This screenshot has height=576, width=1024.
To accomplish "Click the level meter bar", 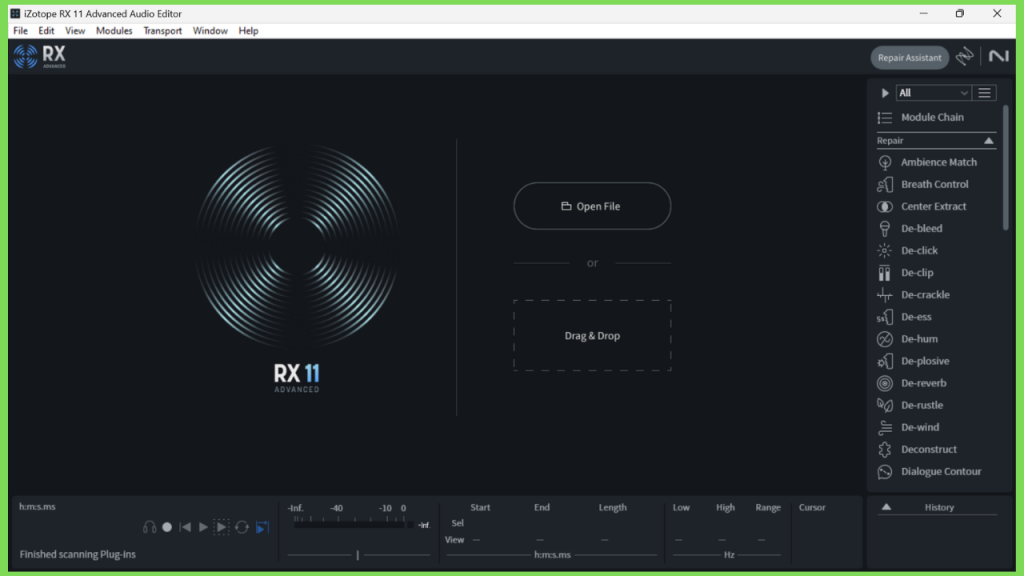I will [353, 524].
